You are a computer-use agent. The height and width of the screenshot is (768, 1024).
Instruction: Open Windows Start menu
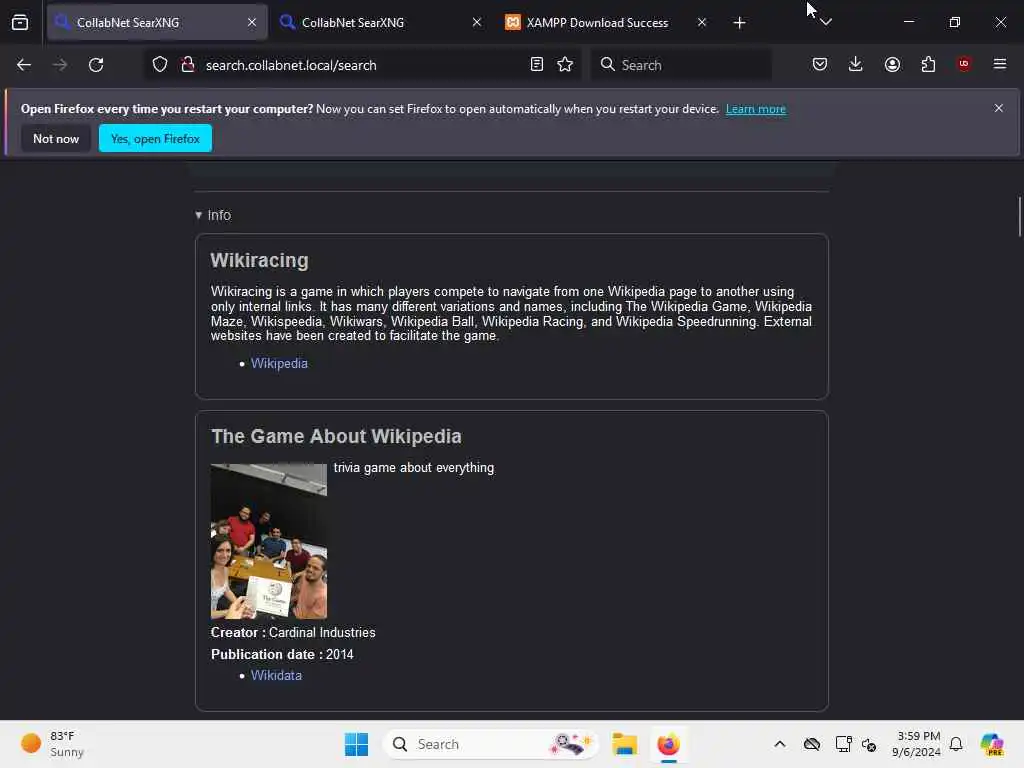pos(357,744)
